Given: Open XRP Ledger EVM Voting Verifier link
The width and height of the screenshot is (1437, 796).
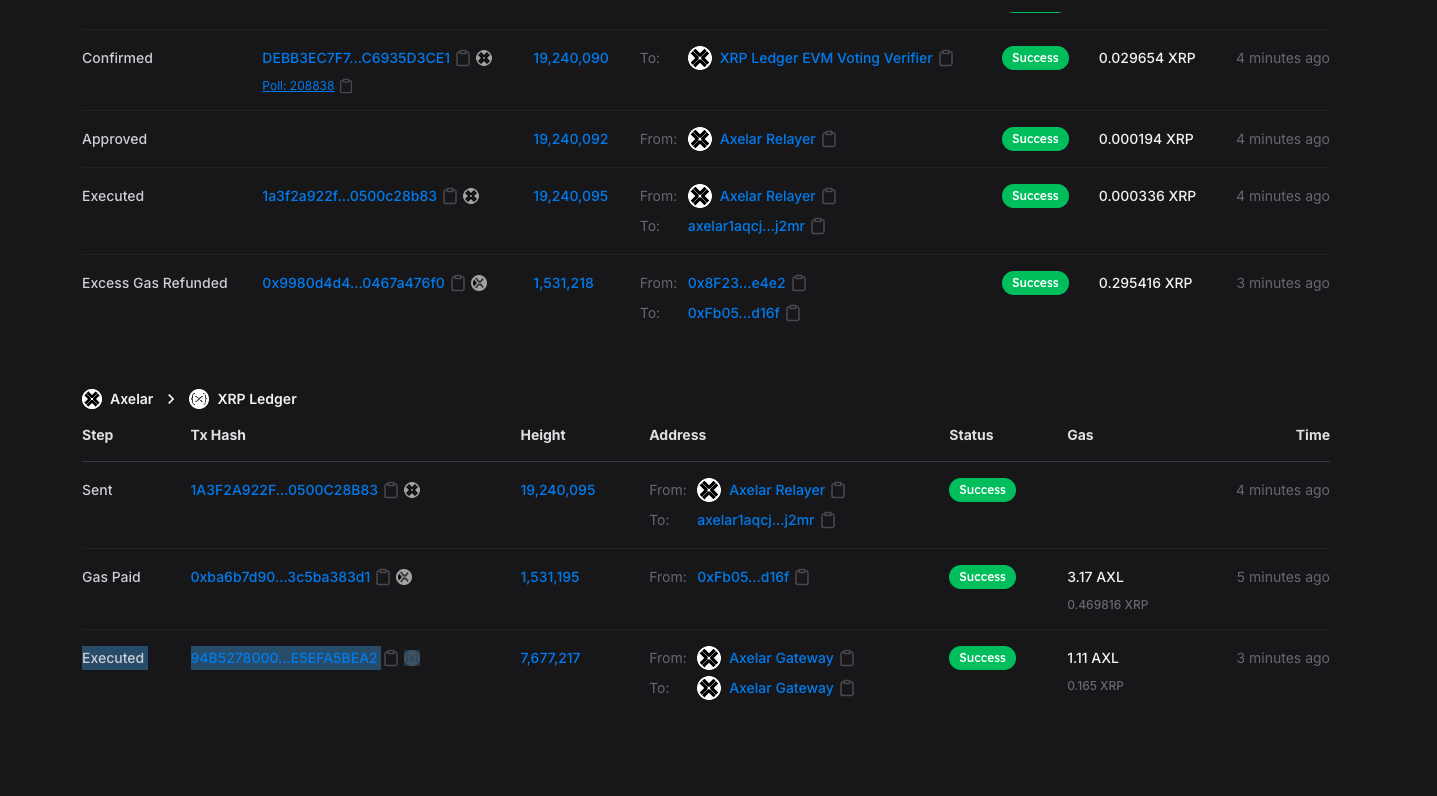Looking at the screenshot, I should point(826,58).
